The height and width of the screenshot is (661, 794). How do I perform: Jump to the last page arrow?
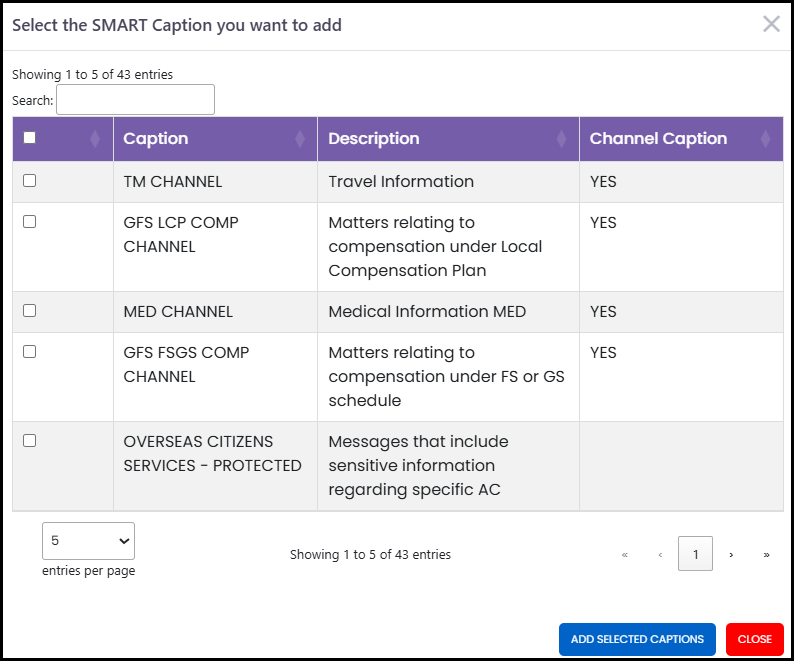pyautogui.click(x=767, y=555)
